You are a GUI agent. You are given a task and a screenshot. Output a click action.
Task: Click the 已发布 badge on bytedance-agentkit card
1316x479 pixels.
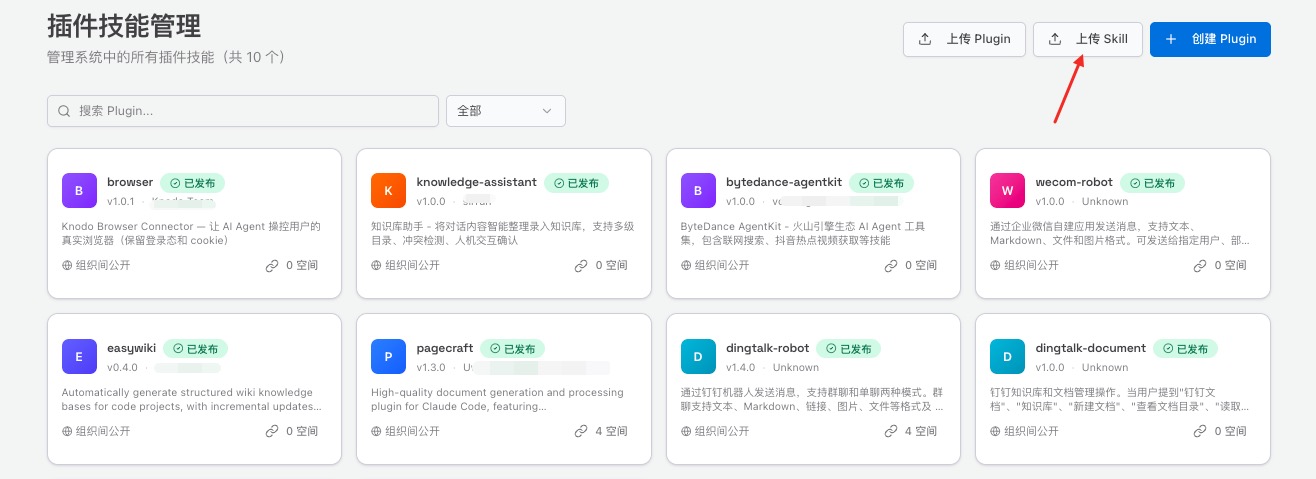point(881,183)
